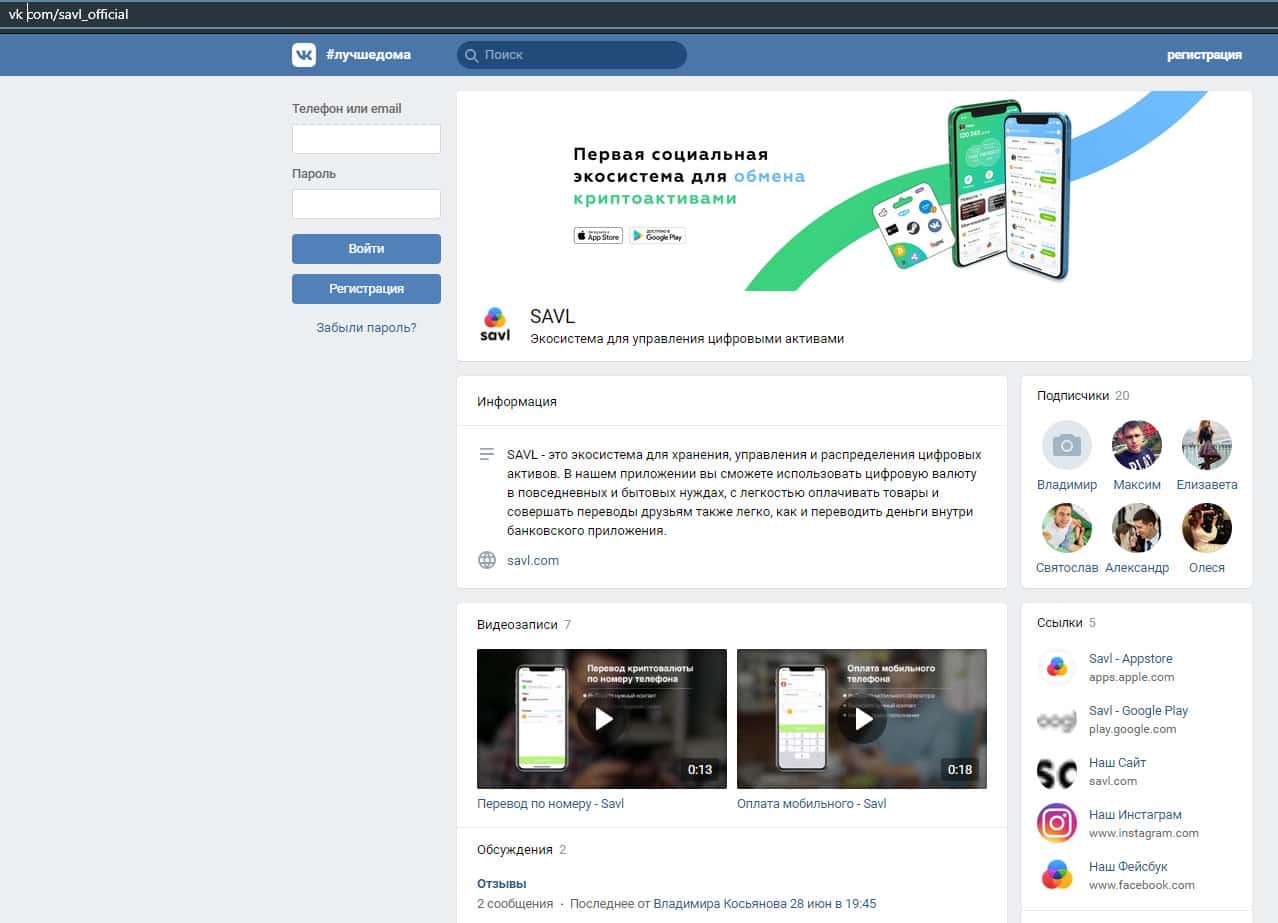
Task: Click the VK logo icon
Action: [304, 55]
